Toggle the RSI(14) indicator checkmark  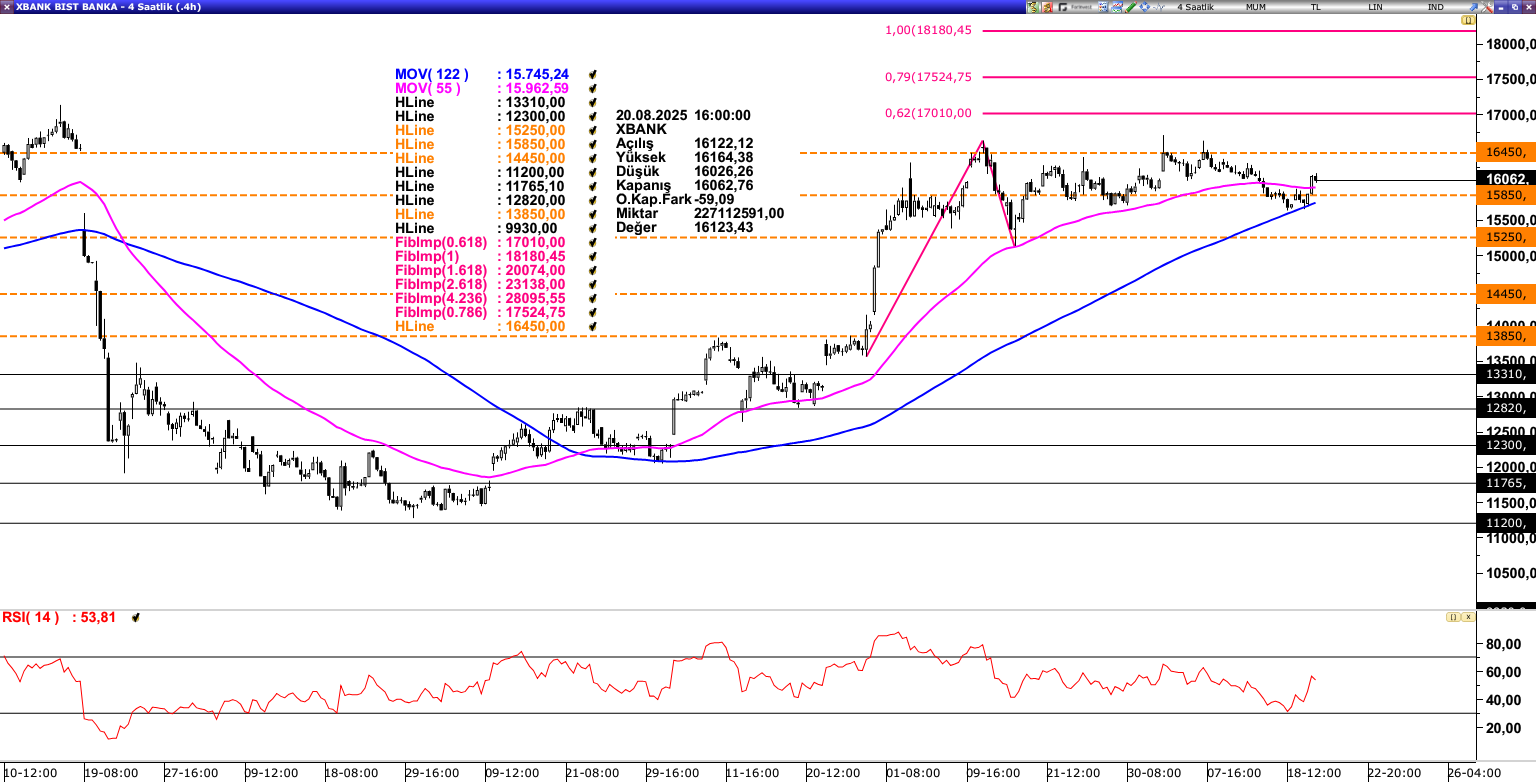tap(135, 618)
